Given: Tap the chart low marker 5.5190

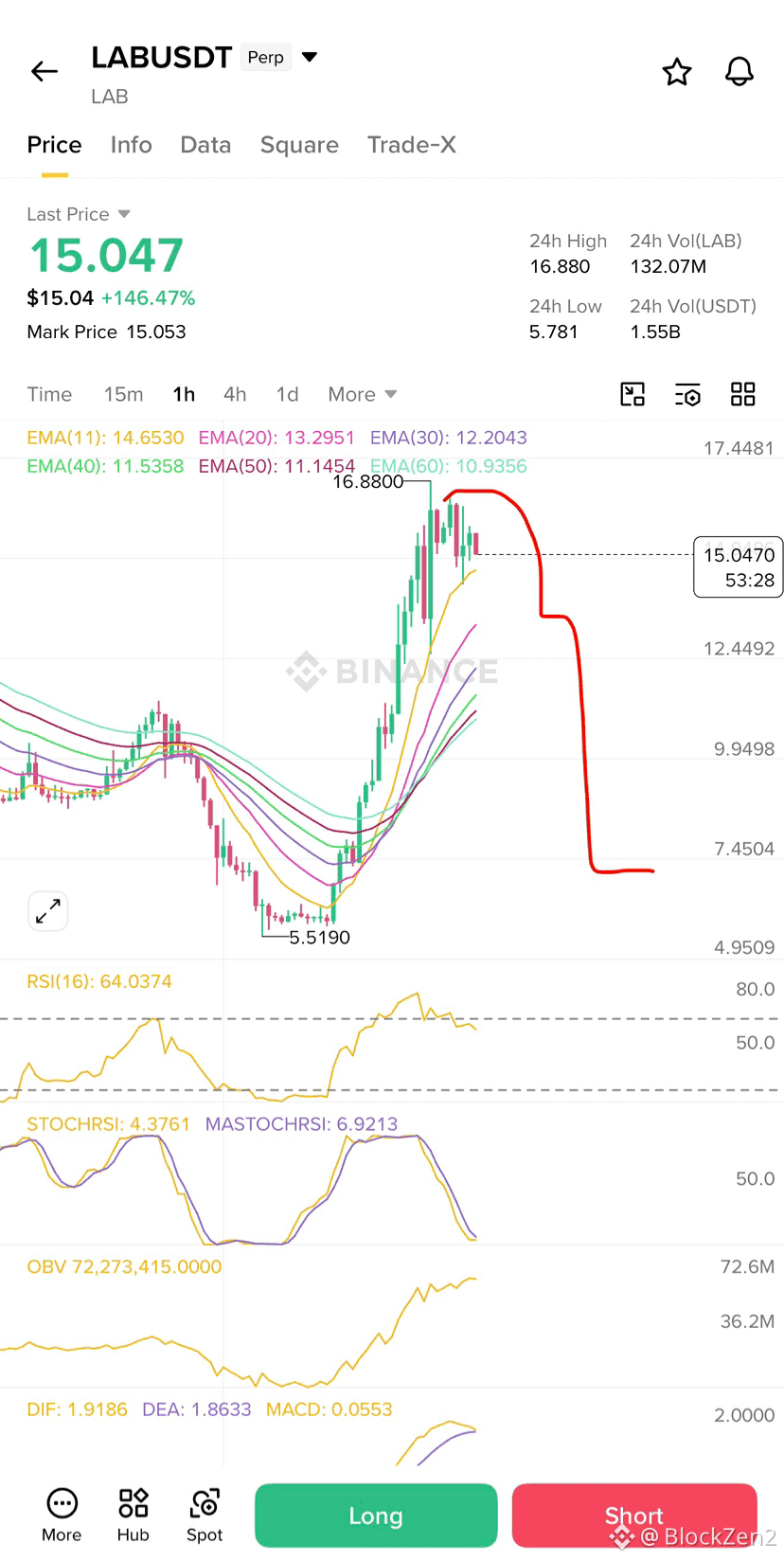Looking at the screenshot, I should pos(319,937).
